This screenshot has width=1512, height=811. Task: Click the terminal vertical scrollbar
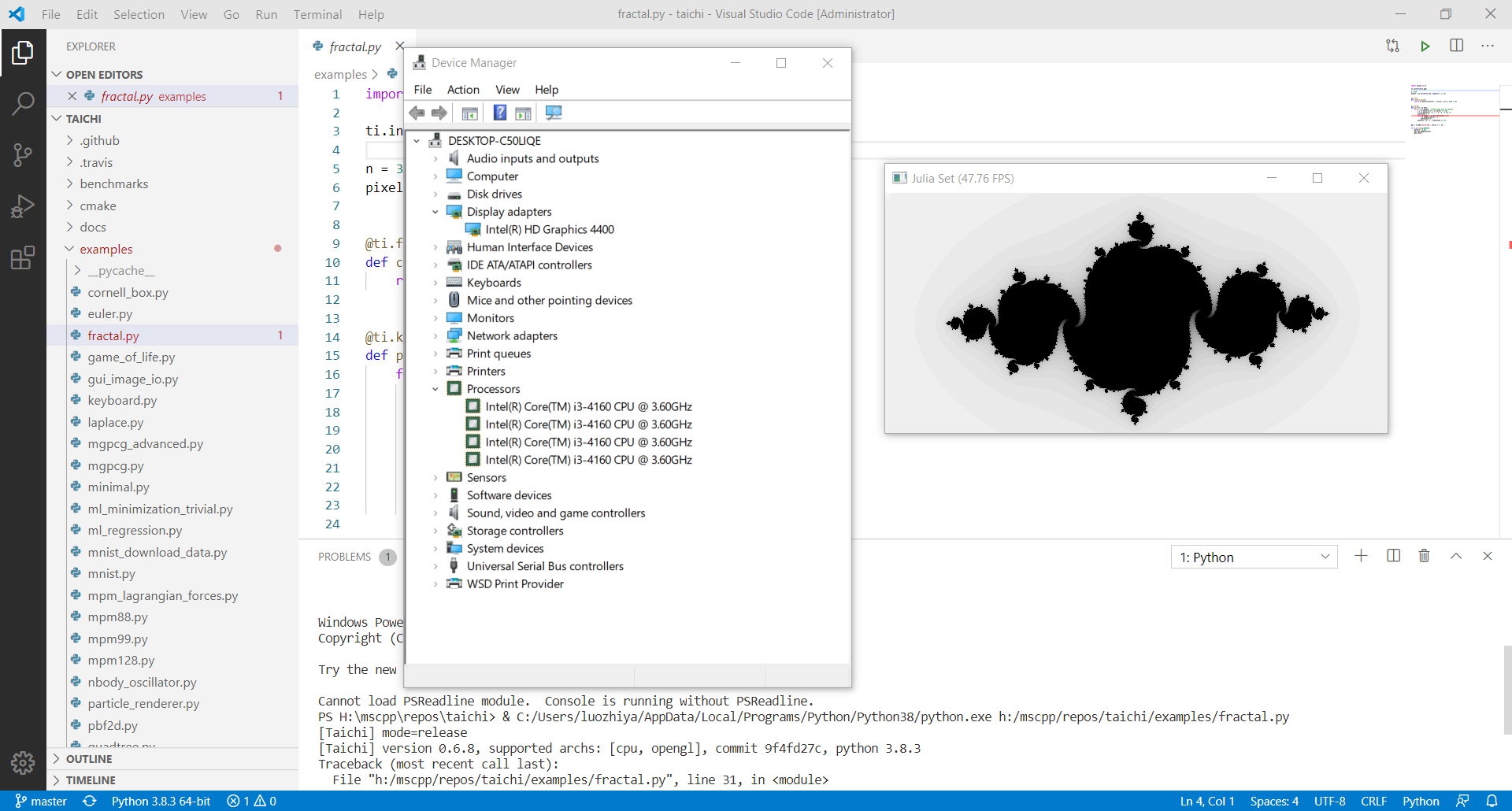point(1507,690)
